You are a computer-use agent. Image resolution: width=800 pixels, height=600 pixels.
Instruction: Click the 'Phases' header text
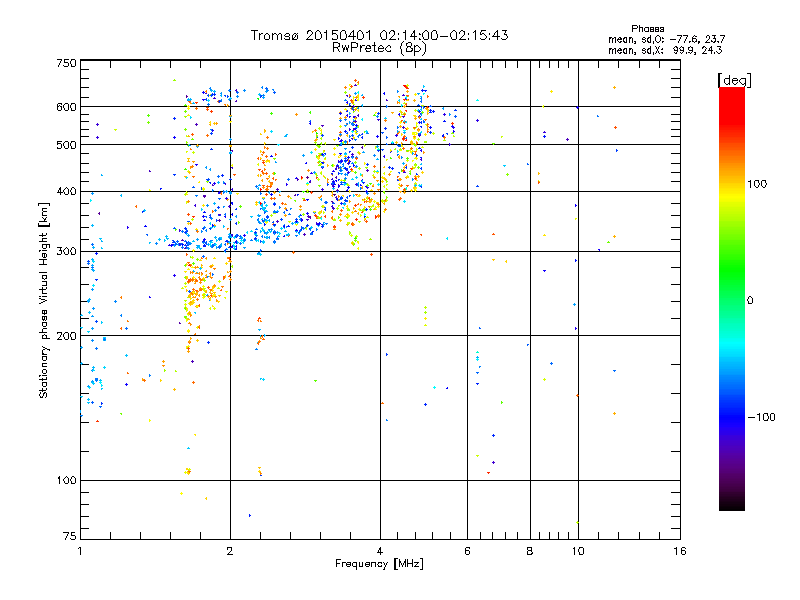[x=647, y=29]
